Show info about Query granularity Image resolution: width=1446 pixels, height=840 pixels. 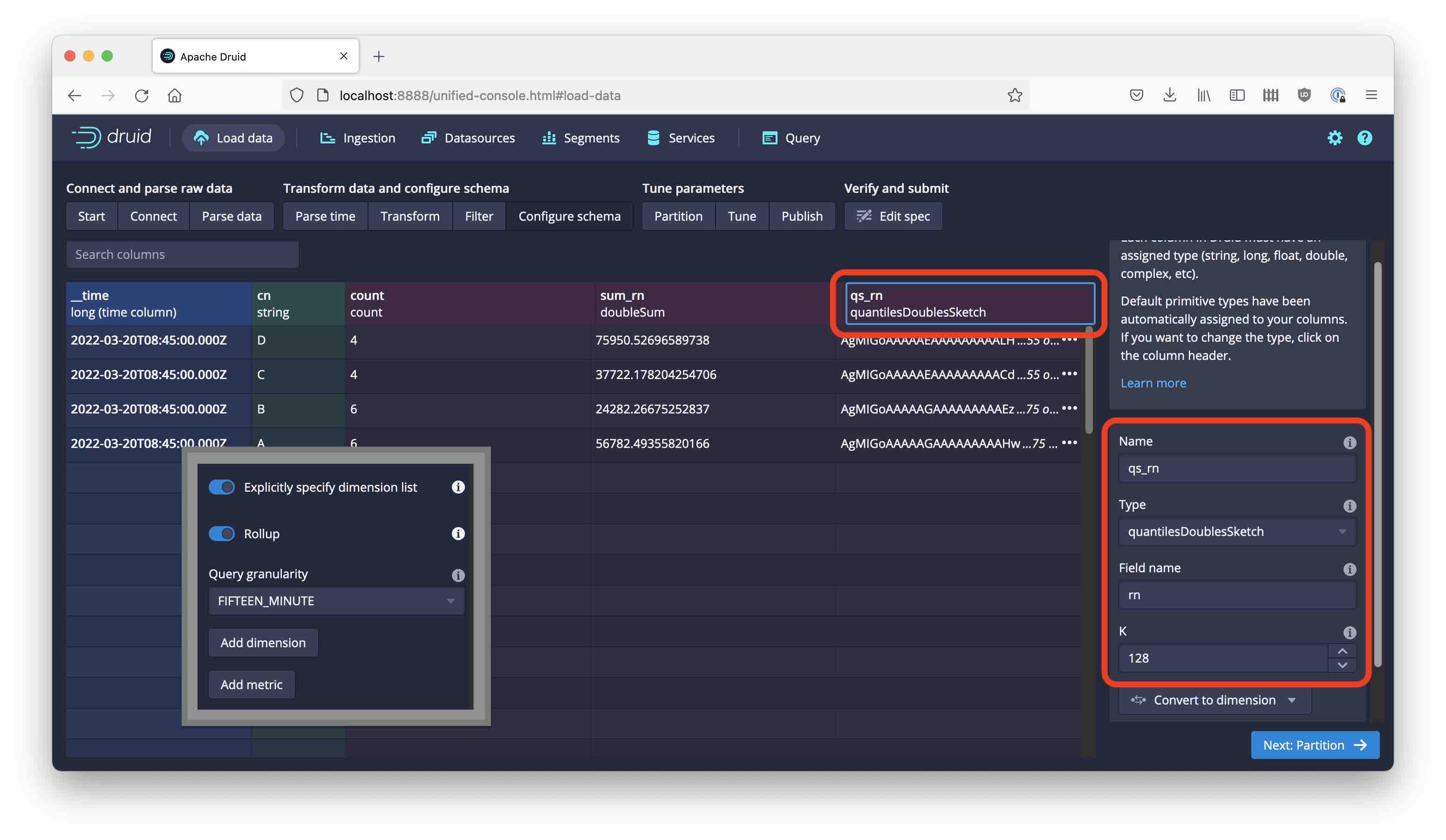458,575
